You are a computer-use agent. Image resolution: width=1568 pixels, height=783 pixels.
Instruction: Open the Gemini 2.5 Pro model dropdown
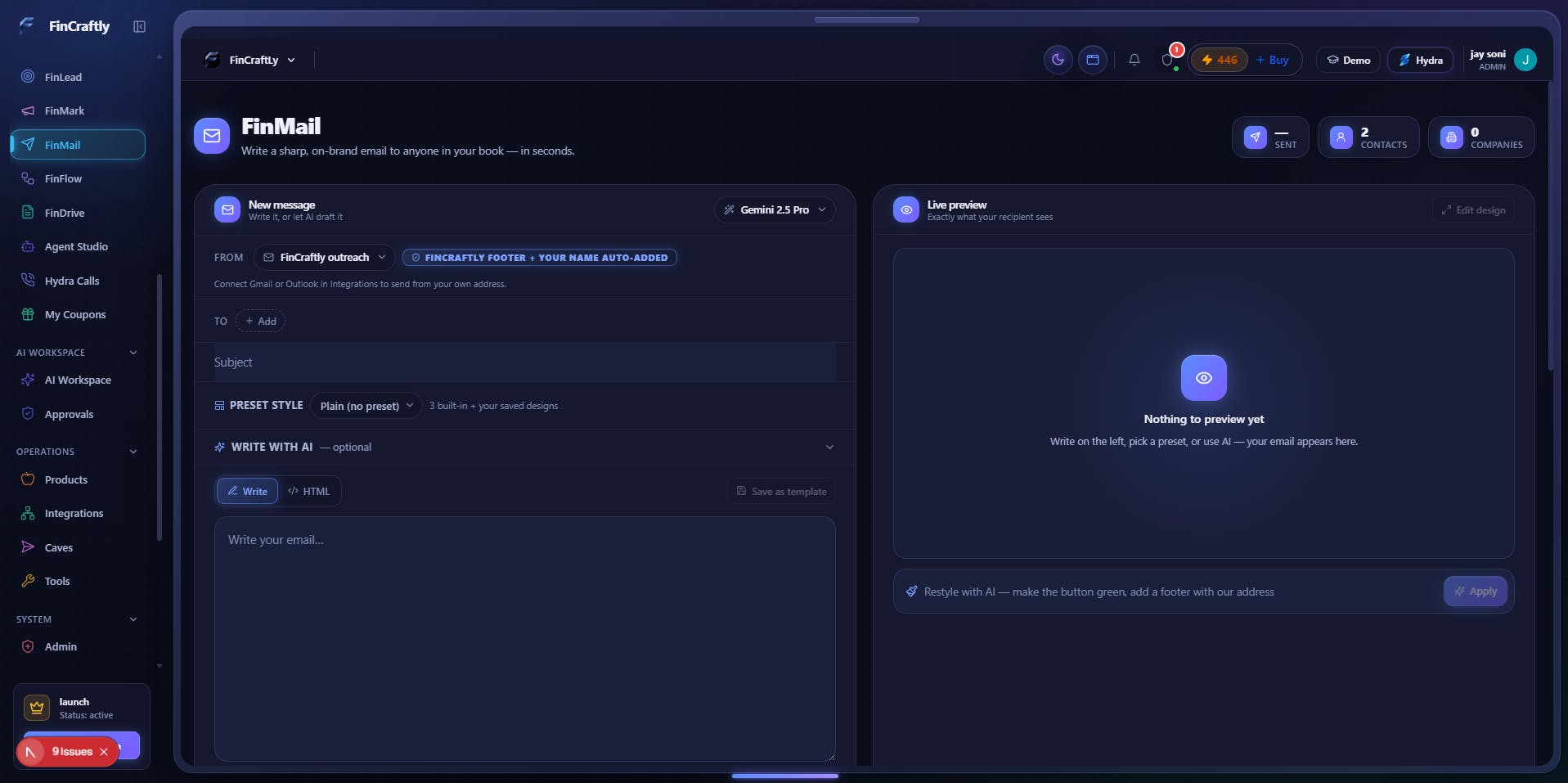tap(775, 210)
